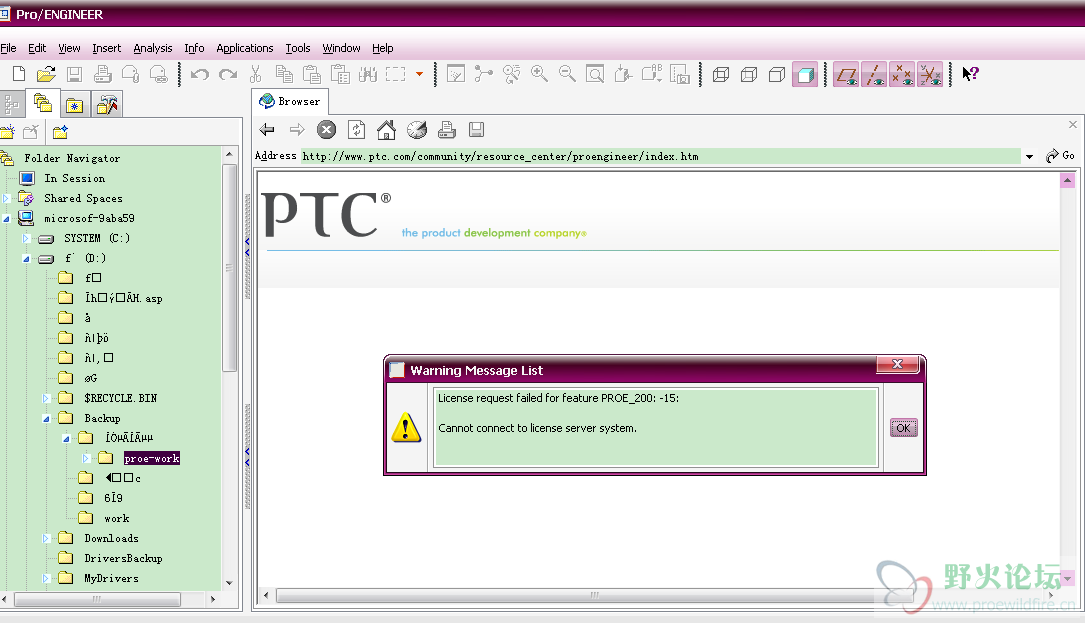Close the browser pane with the X

click(x=1073, y=125)
